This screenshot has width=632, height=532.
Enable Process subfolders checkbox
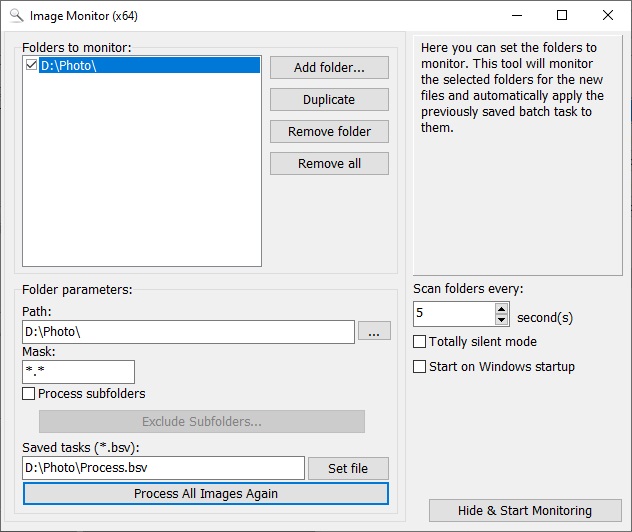pyautogui.click(x=29, y=394)
